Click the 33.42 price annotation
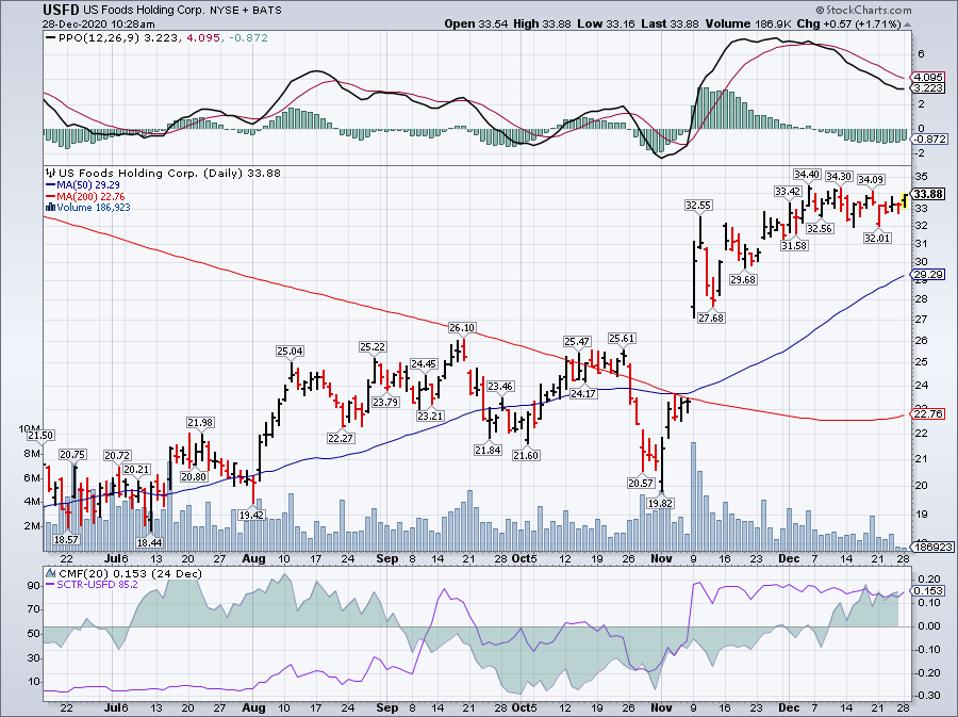This screenshot has width=958, height=717. pos(788,191)
